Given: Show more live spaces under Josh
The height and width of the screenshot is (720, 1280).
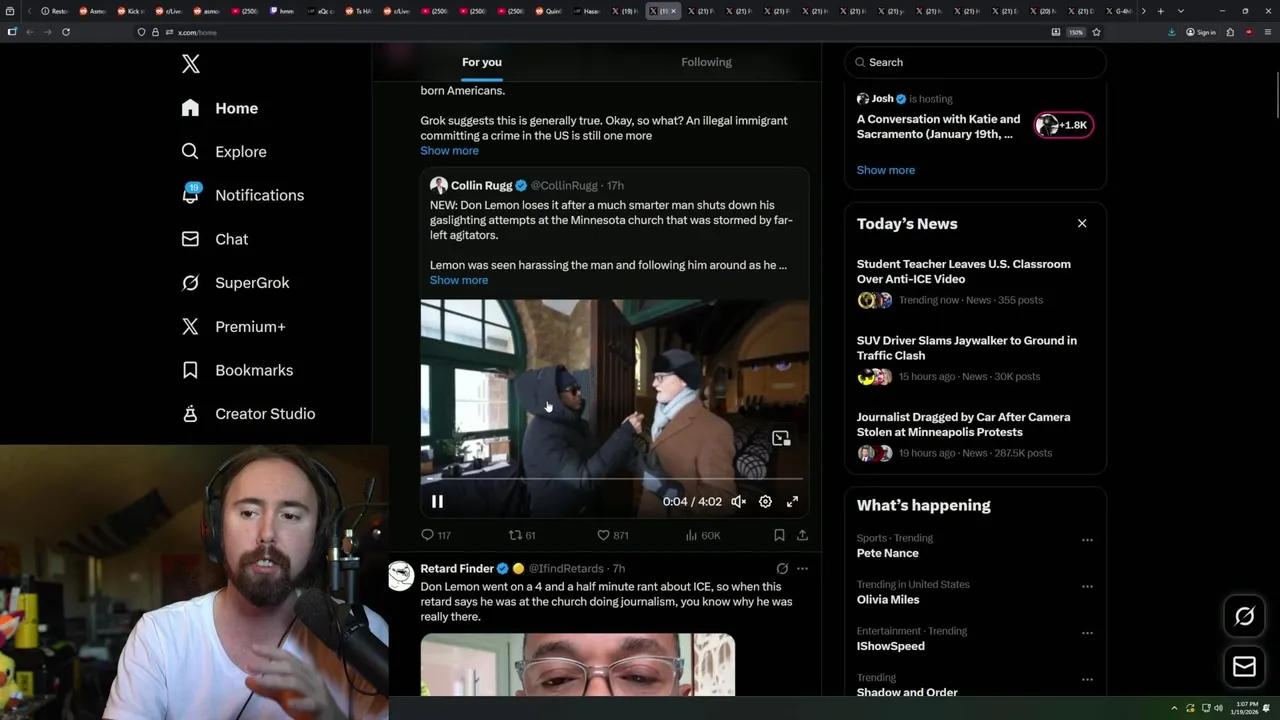Looking at the screenshot, I should pyautogui.click(x=886, y=170).
